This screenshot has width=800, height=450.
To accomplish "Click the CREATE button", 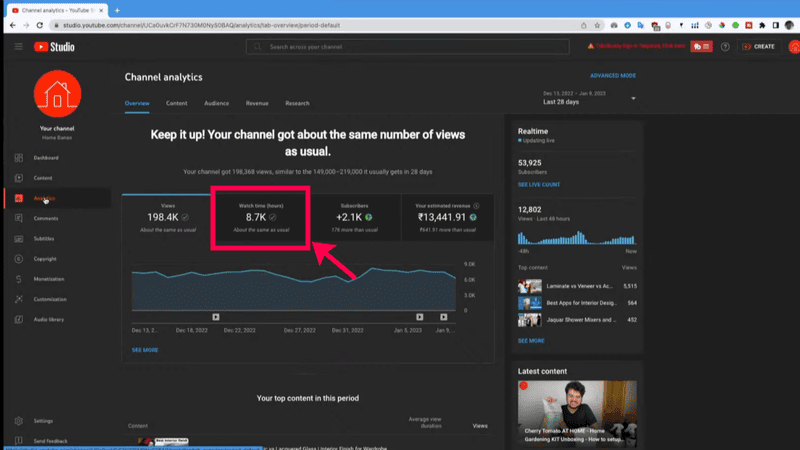I will point(758,46).
